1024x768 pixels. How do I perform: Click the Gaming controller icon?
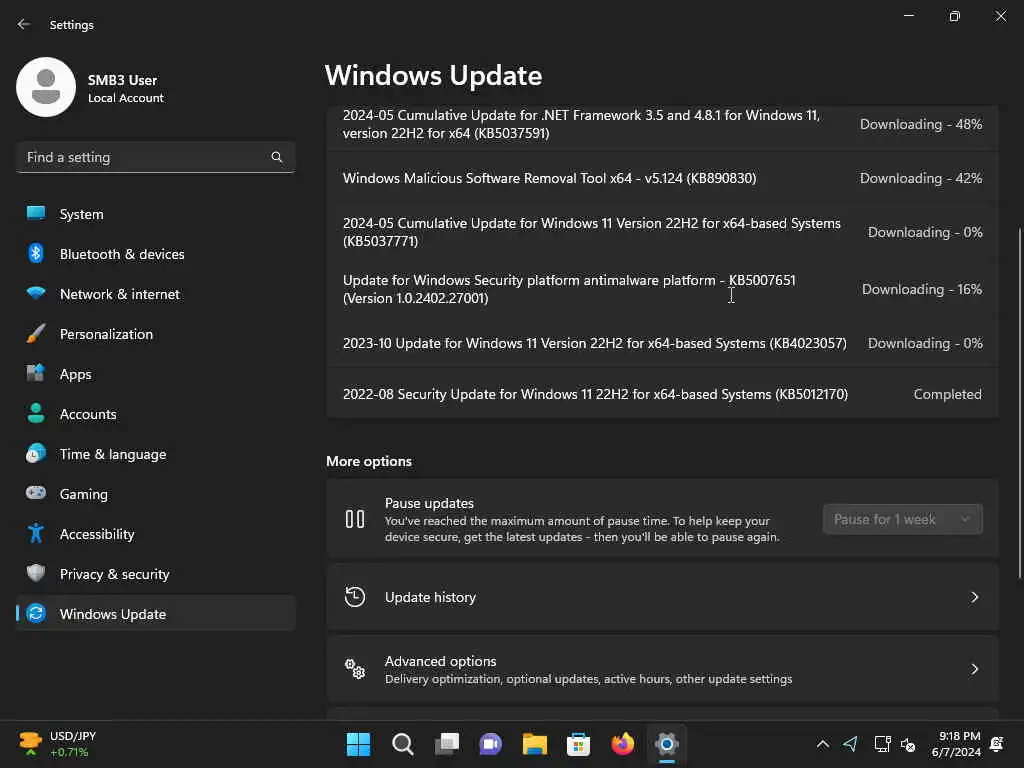tap(36, 493)
